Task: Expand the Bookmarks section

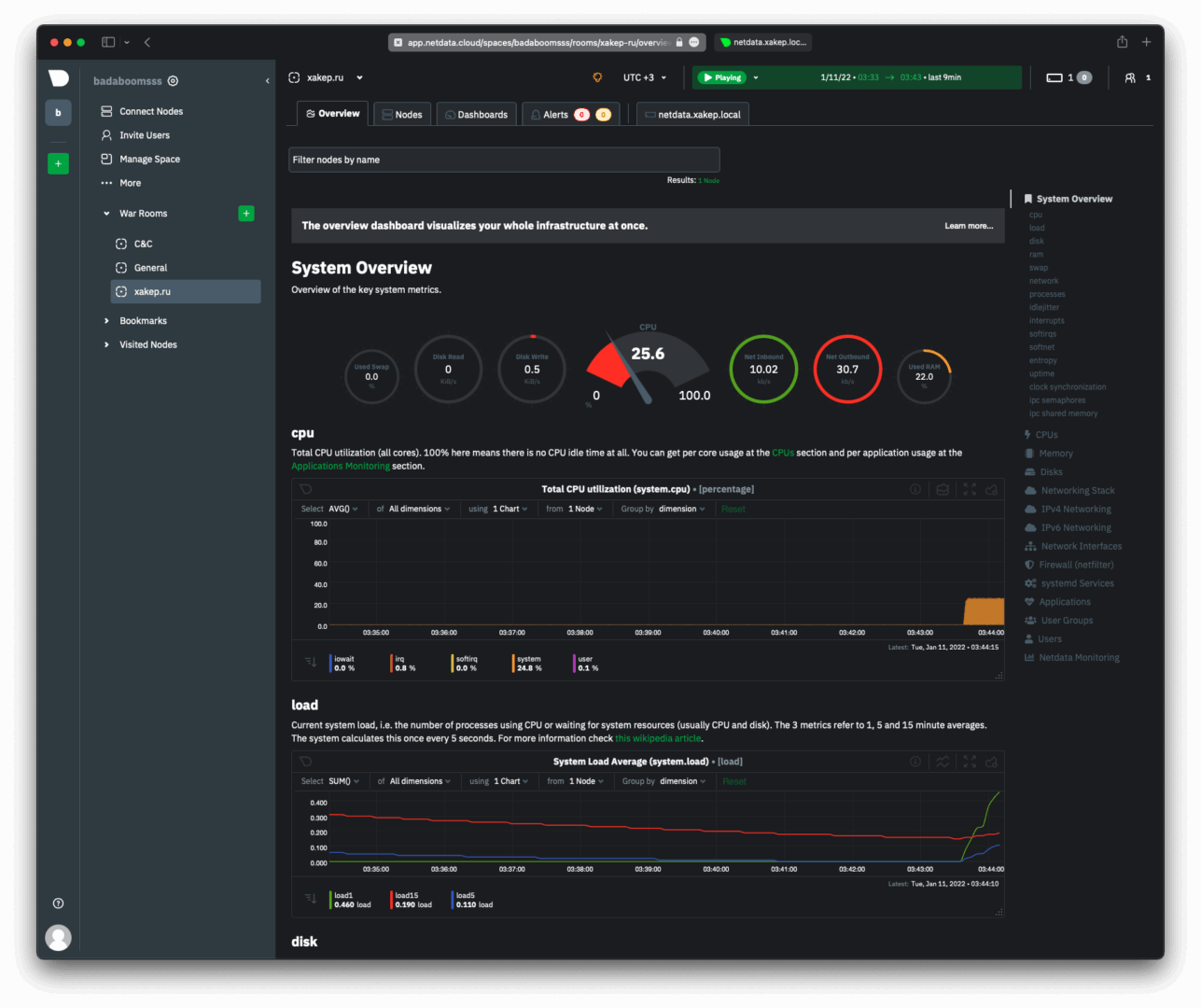Action: point(106,321)
